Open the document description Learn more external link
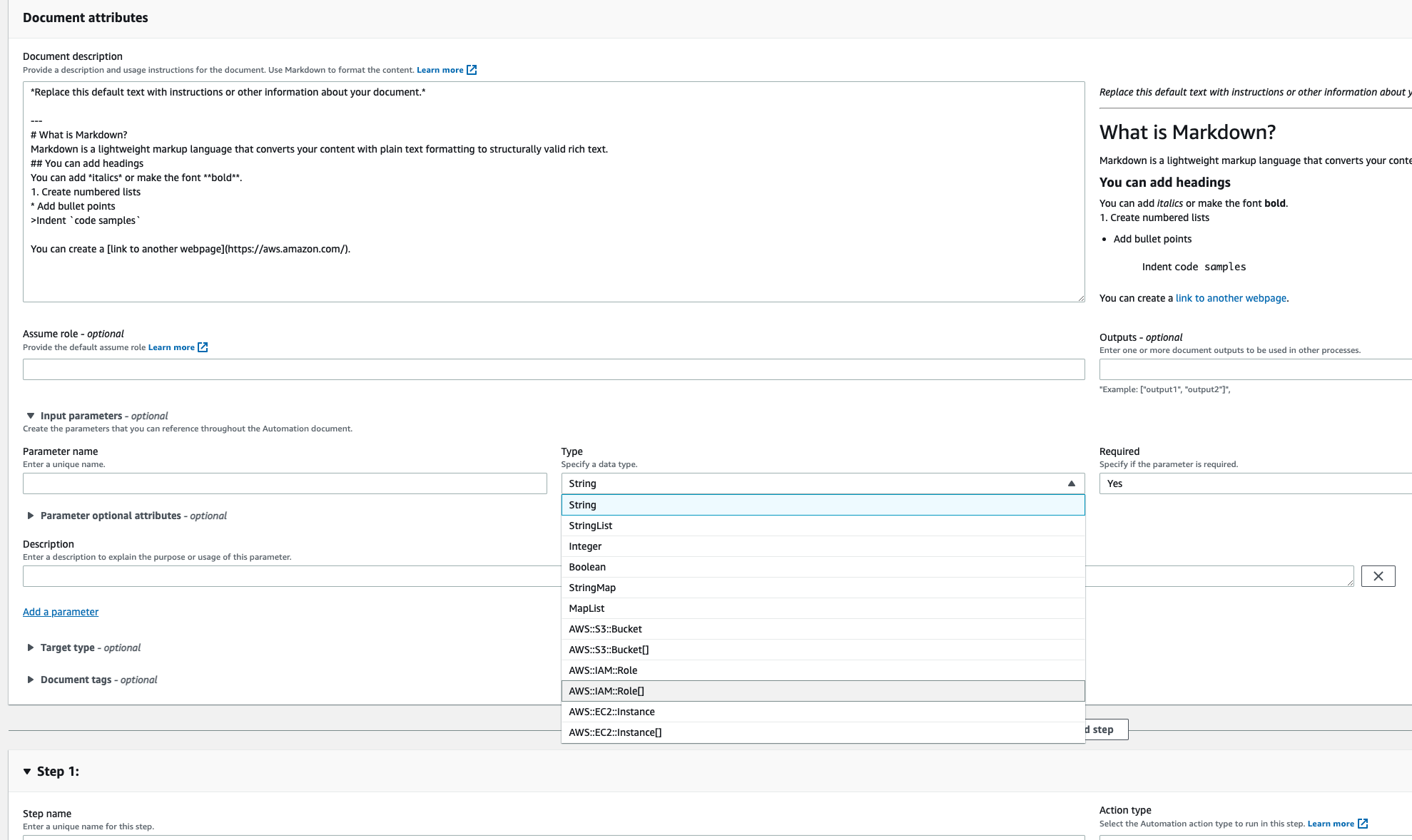The width and height of the screenshot is (1412, 840). point(447,69)
